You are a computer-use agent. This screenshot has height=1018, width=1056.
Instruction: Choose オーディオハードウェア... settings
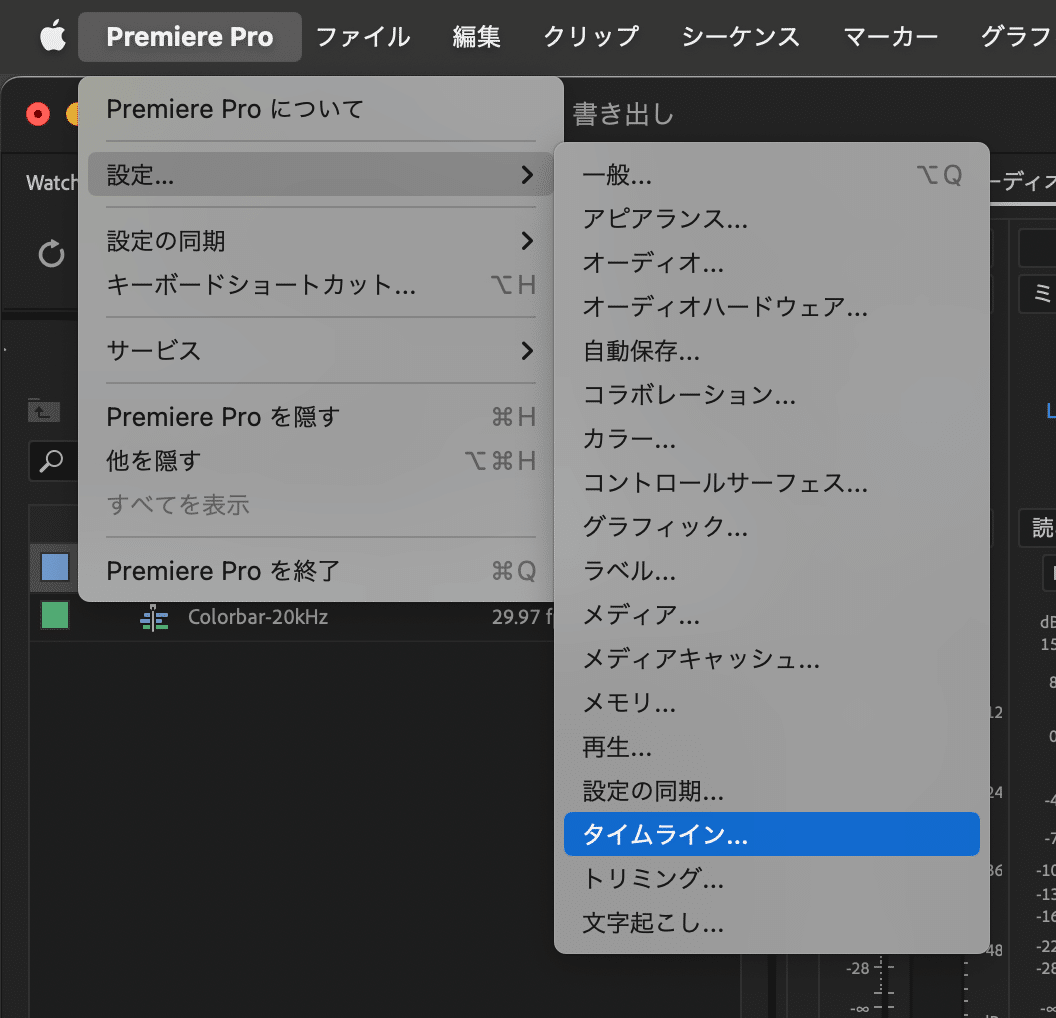725,307
